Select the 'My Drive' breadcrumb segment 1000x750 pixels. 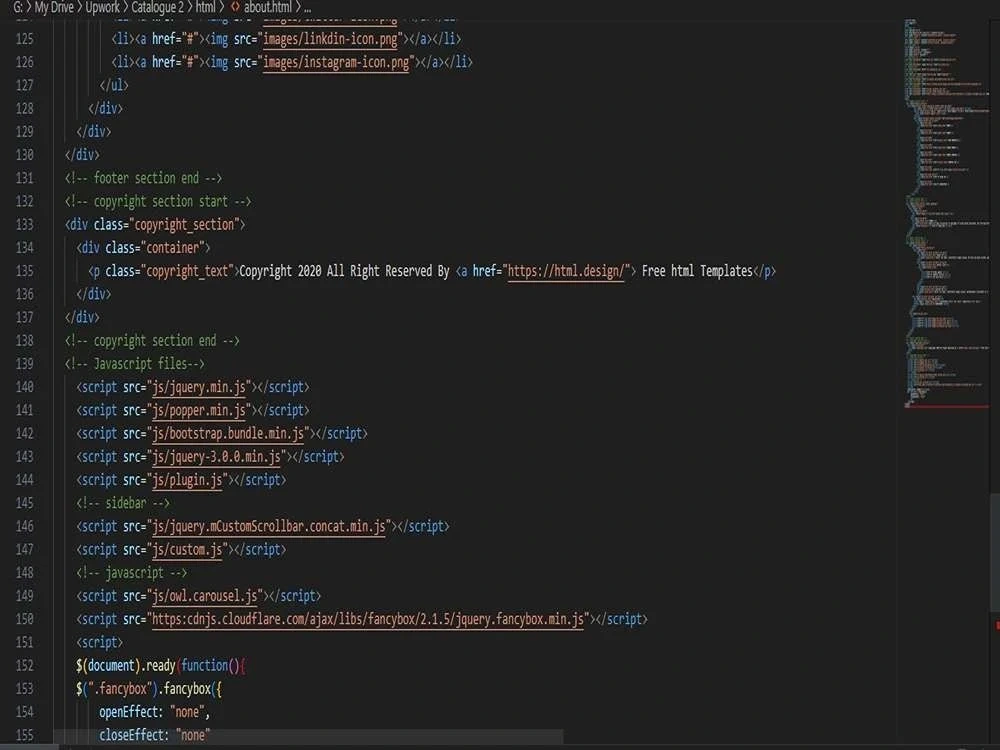point(54,7)
